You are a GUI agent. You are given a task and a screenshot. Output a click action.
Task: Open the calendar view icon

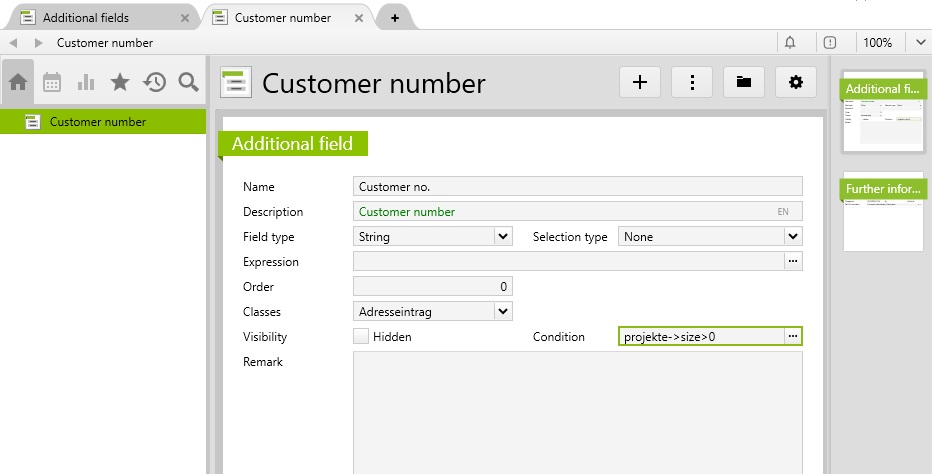pos(52,83)
